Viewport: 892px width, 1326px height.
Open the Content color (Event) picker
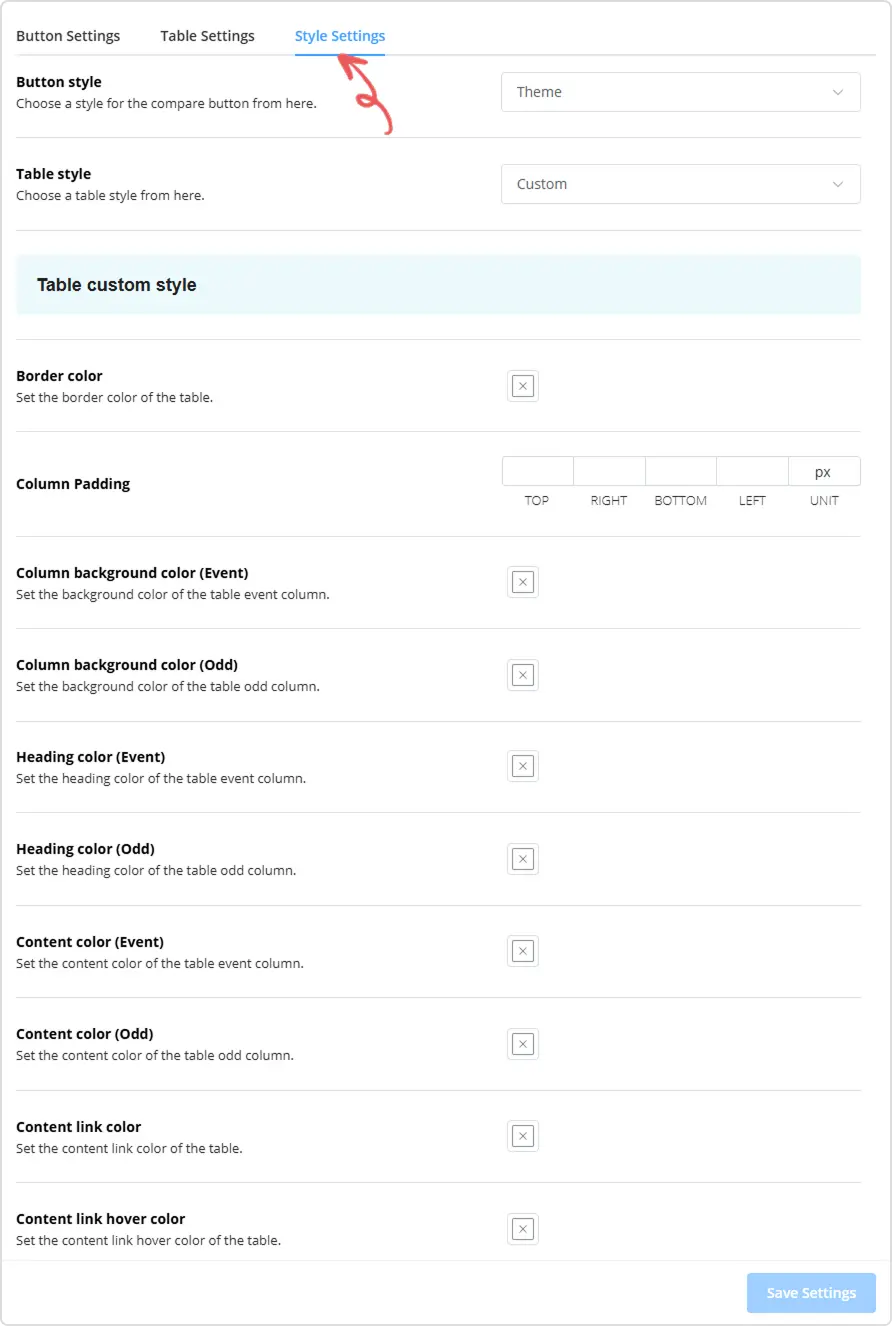522,951
